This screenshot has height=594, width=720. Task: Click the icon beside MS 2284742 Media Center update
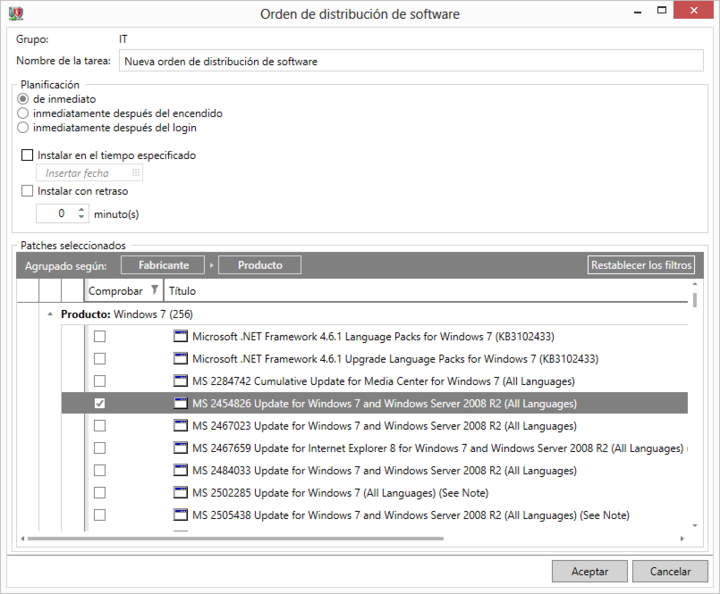(180, 381)
